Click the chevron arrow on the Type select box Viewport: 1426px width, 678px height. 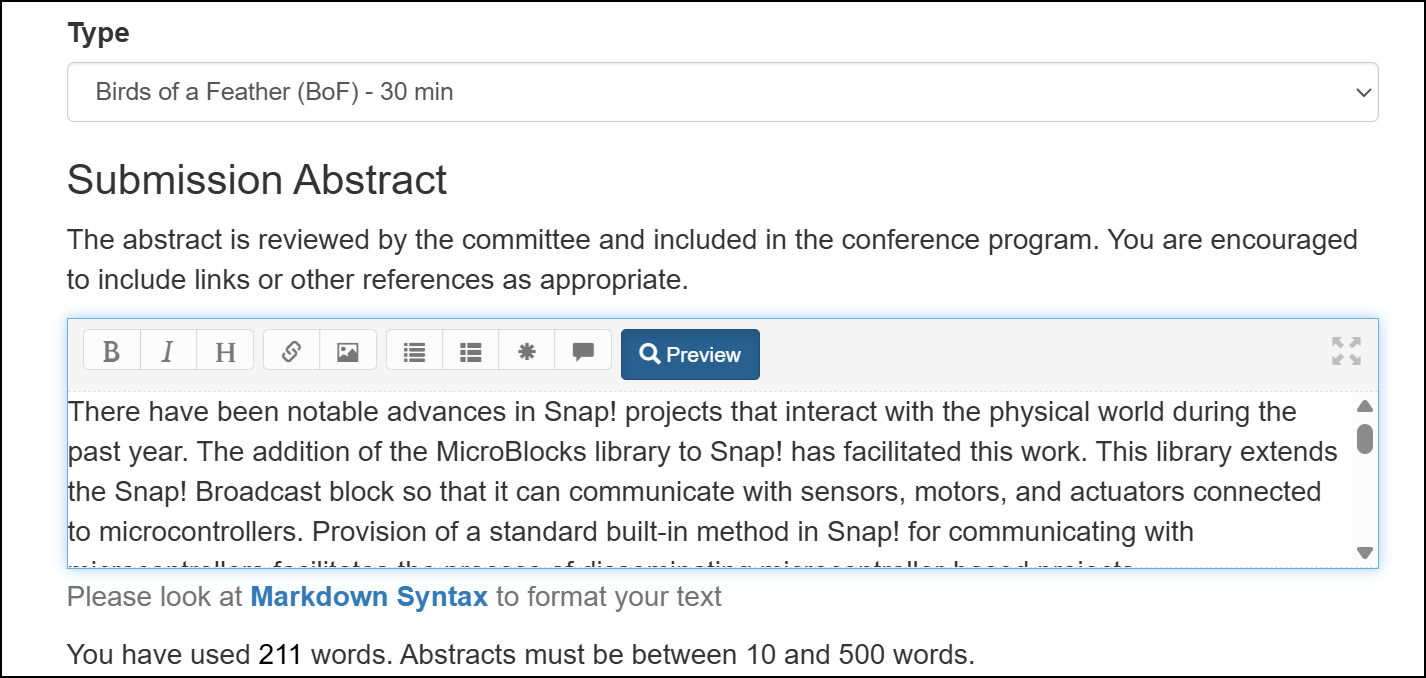pyautogui.click(x=1362, y=93)
